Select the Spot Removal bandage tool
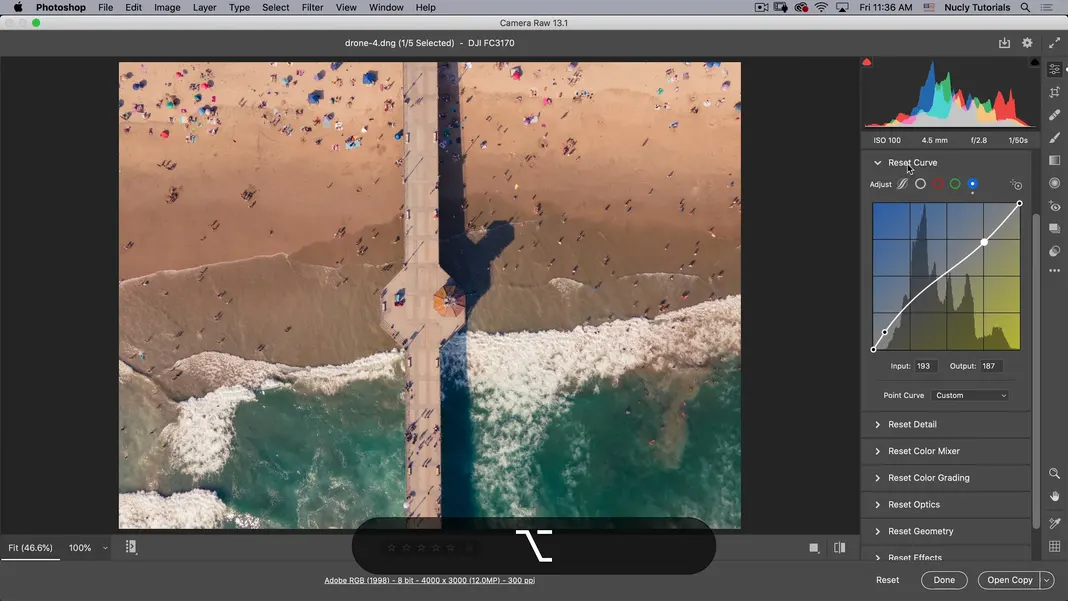The height and width of the screenshot is (601, 1068). 1054,114
